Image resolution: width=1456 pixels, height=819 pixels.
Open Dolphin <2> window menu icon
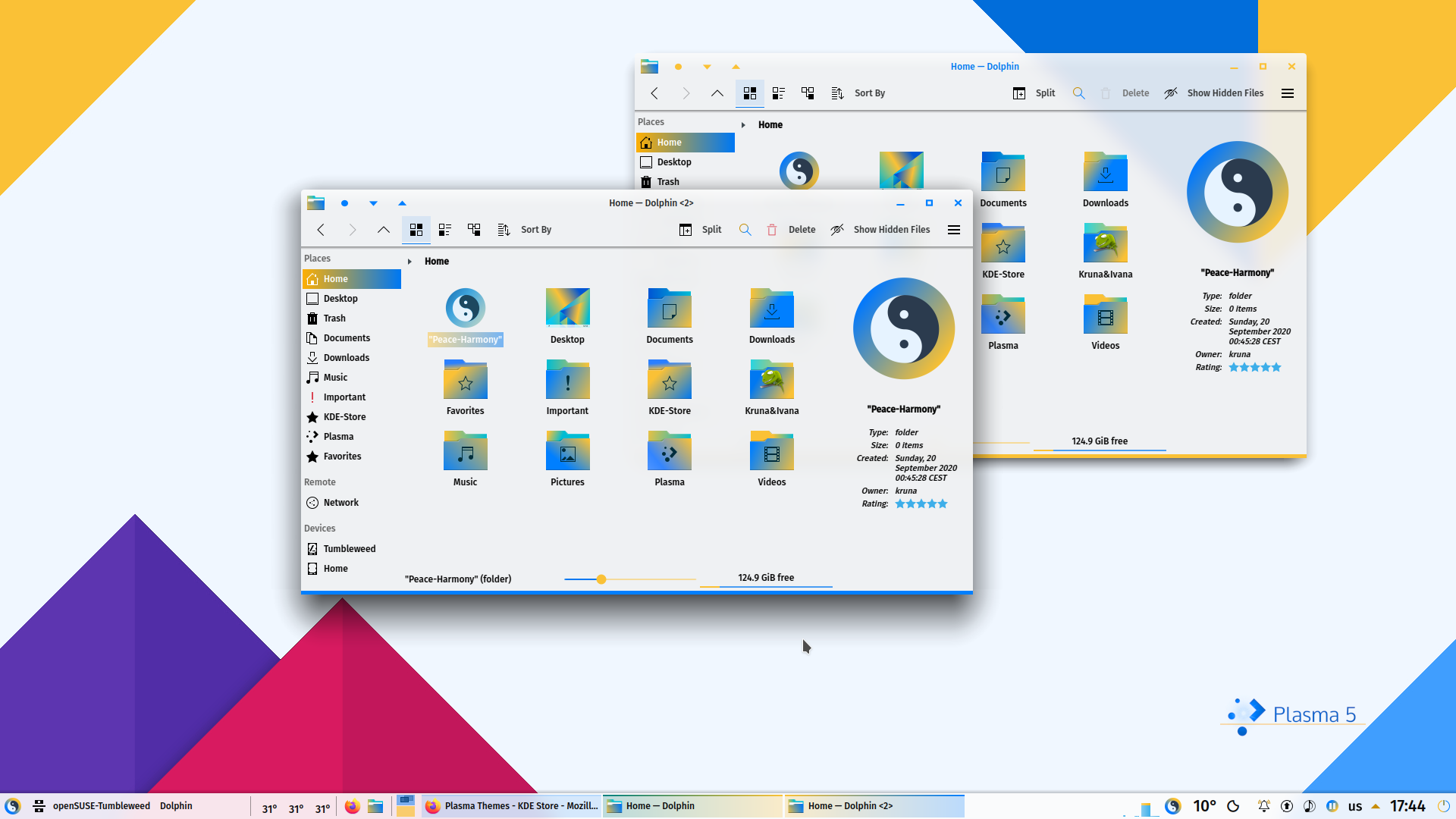point(315,203)
